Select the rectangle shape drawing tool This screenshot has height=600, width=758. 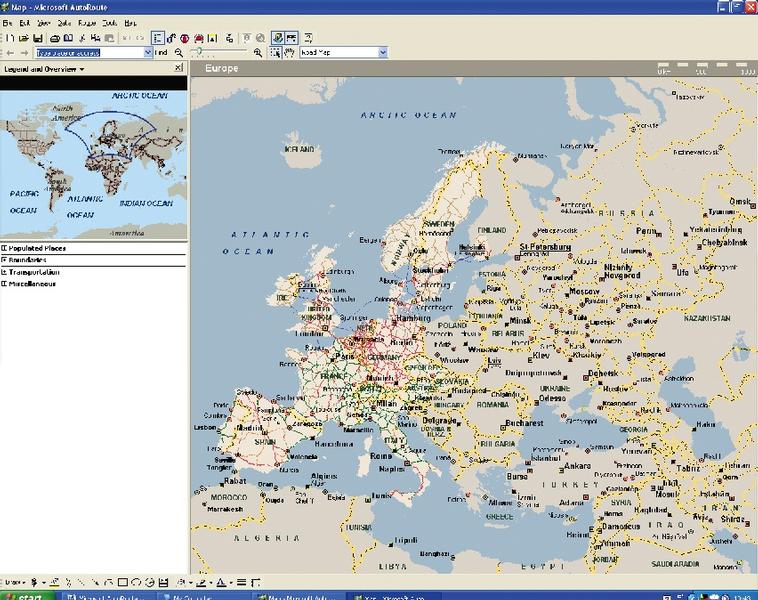(123, 583)
